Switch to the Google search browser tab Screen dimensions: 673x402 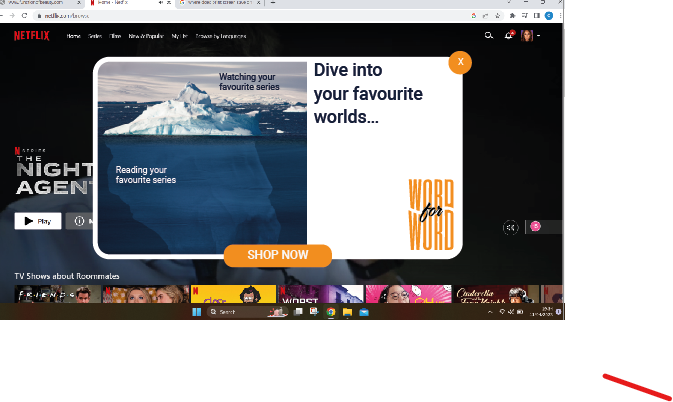pos(219,3)
